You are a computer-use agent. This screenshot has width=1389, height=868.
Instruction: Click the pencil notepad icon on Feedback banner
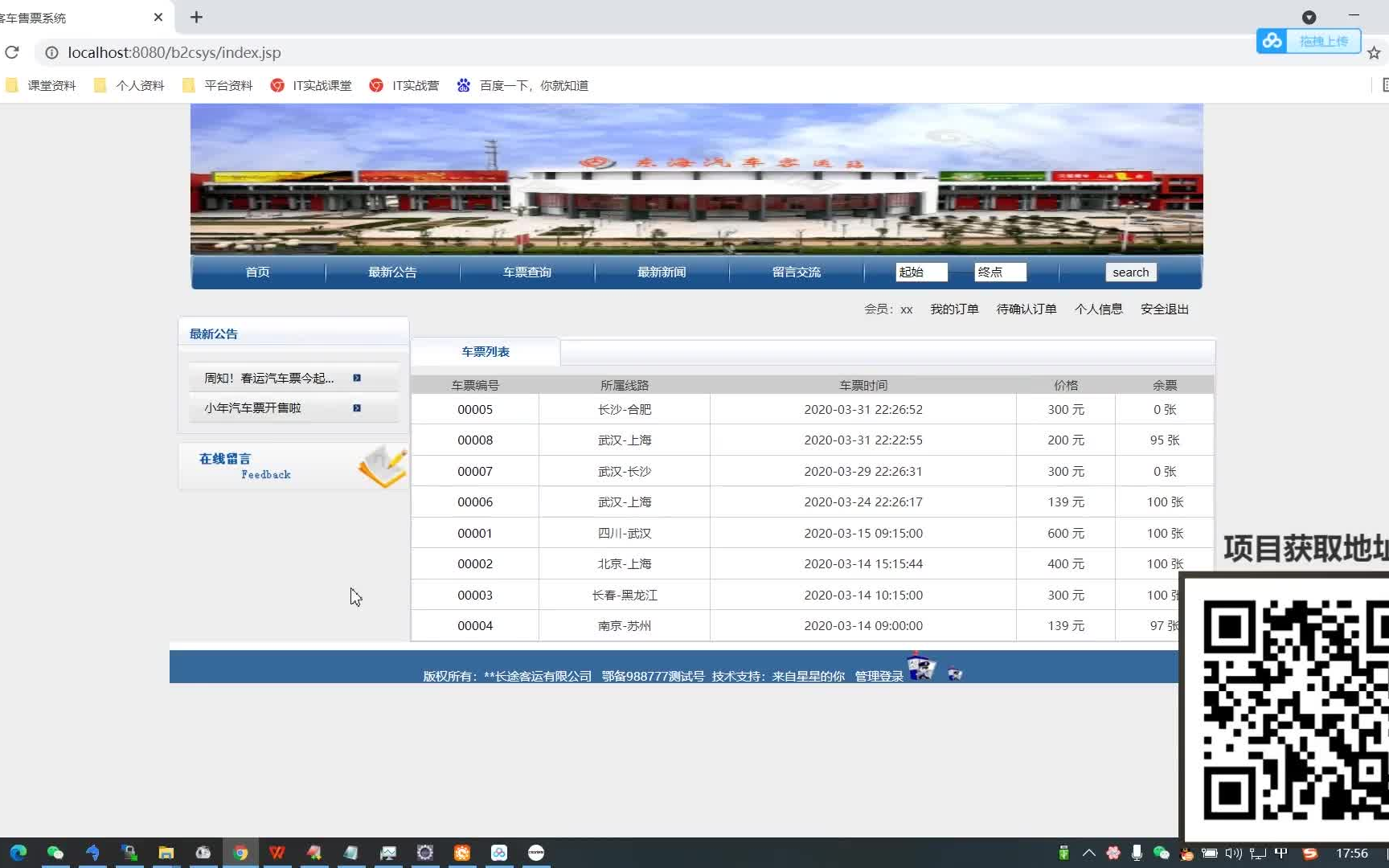coord(383,467)
